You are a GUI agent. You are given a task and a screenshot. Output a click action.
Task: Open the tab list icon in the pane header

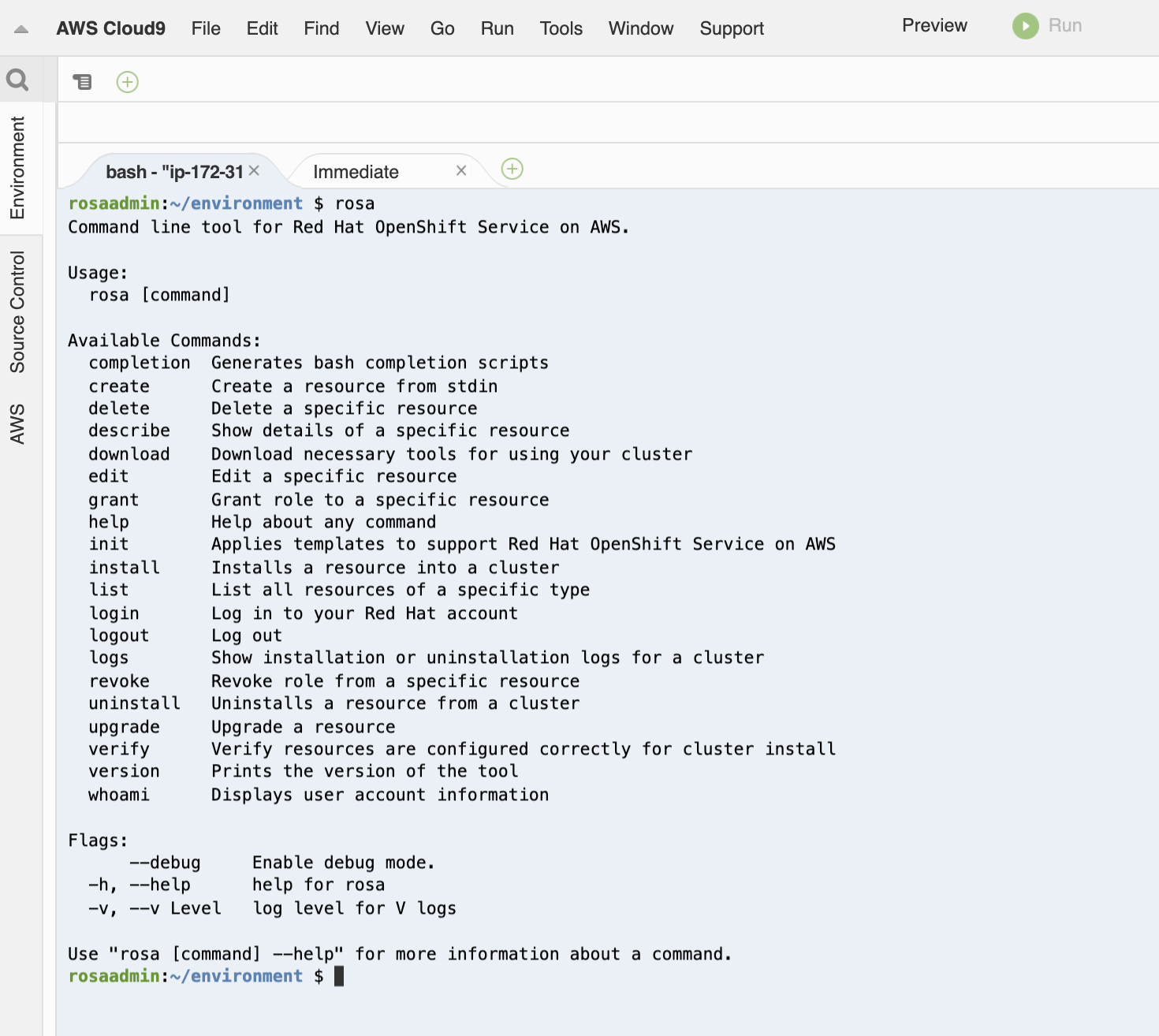point(82,81)
